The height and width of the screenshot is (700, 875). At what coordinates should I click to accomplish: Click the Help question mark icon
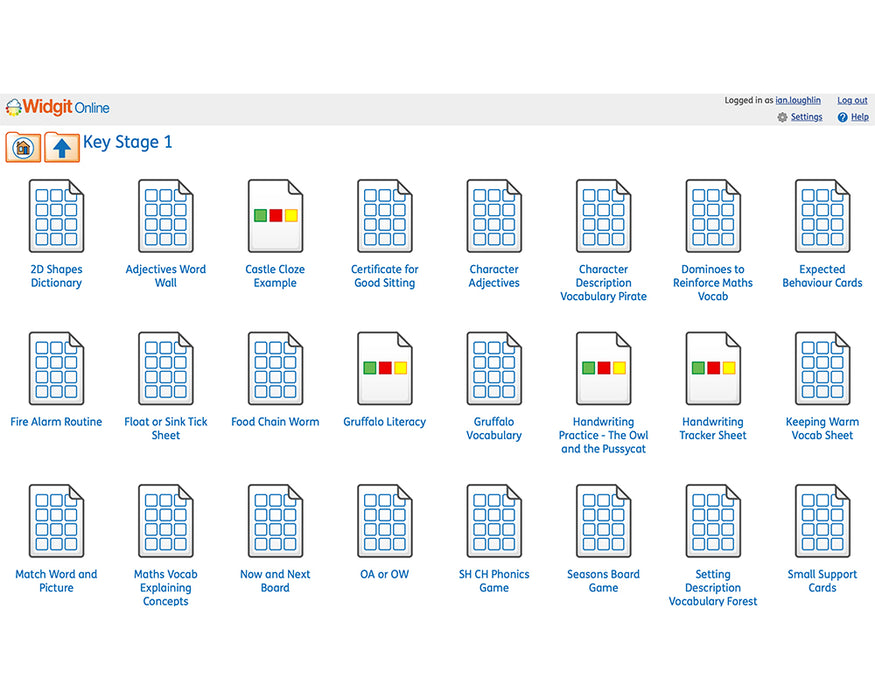coord(842,118)
